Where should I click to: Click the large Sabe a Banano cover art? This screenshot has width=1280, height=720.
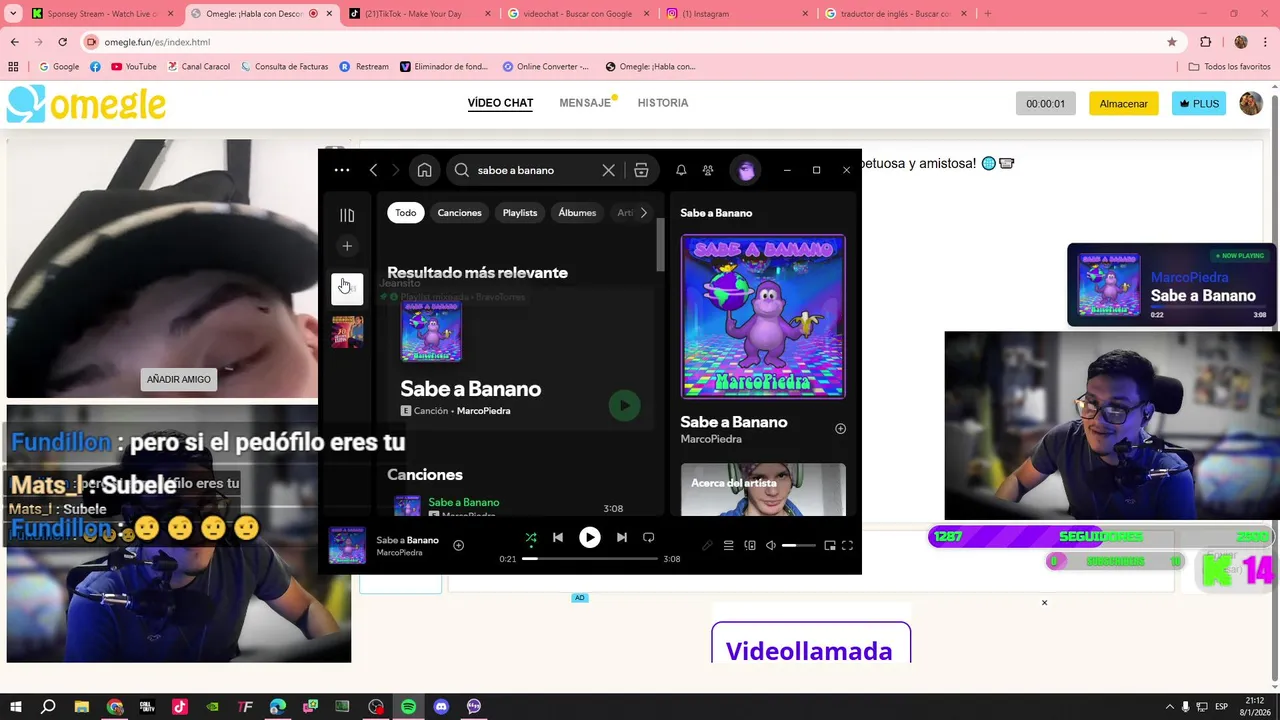(x=763, y=316)
